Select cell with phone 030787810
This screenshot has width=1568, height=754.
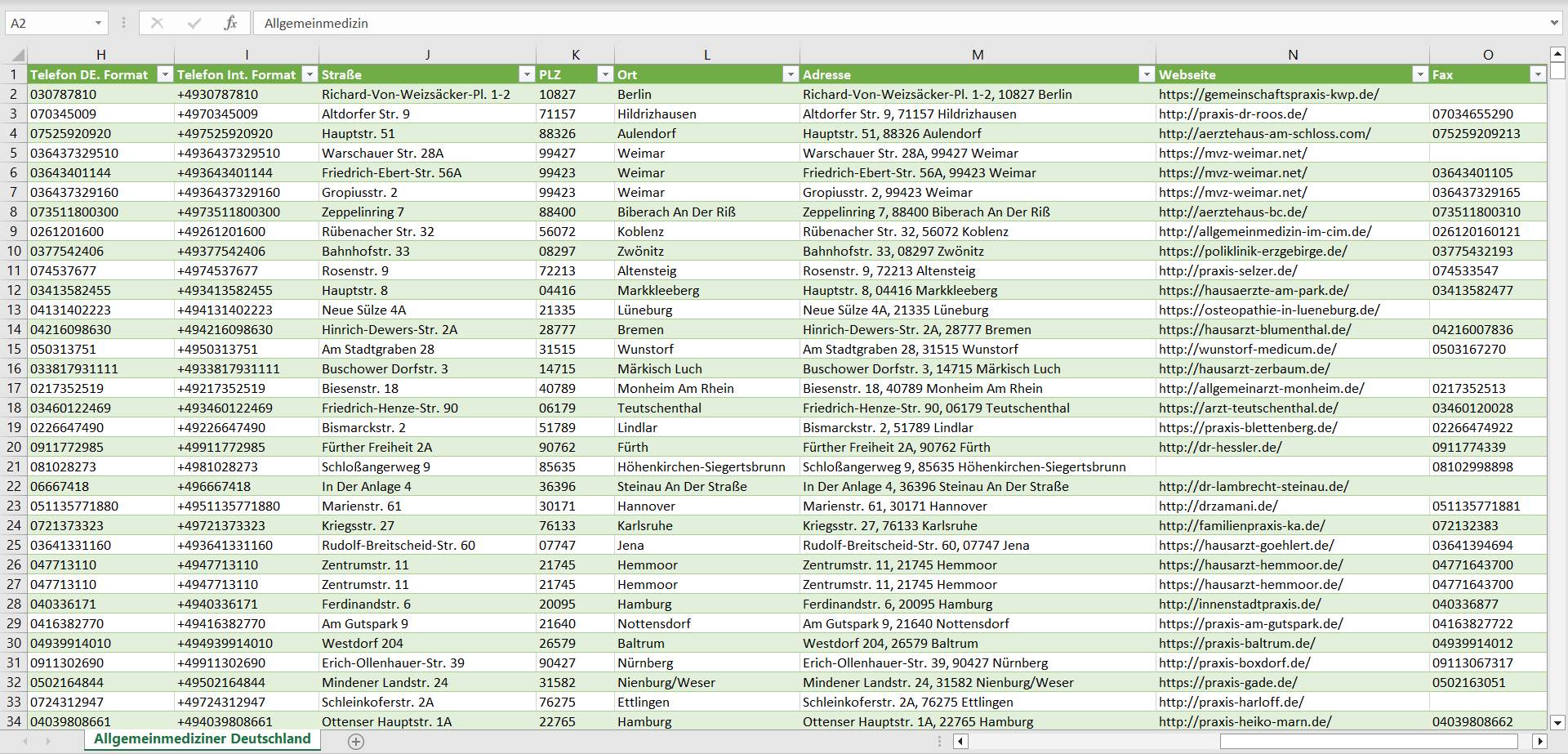coord(100,94)
